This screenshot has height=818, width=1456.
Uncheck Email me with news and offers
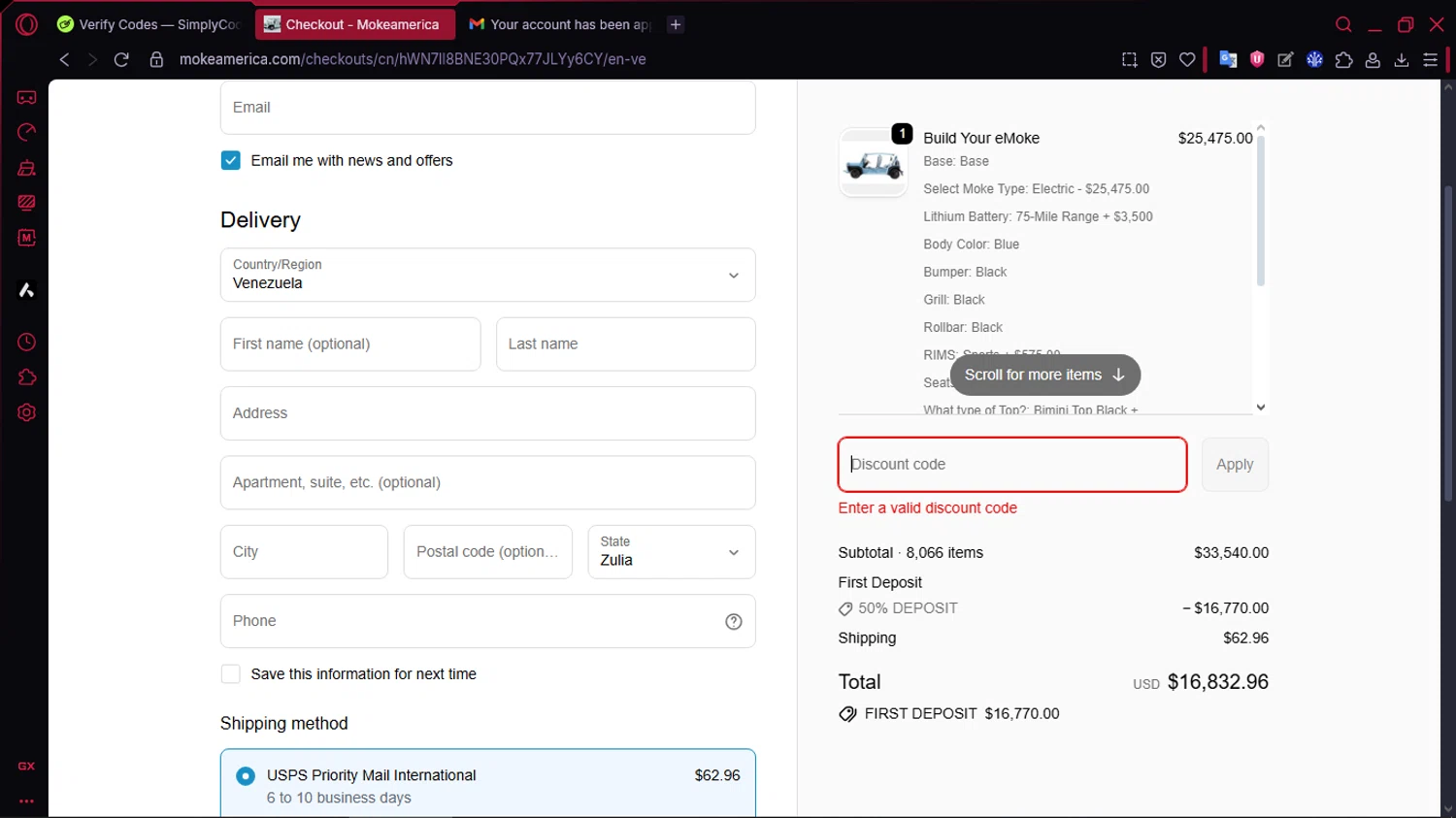(x=230, y=160)
